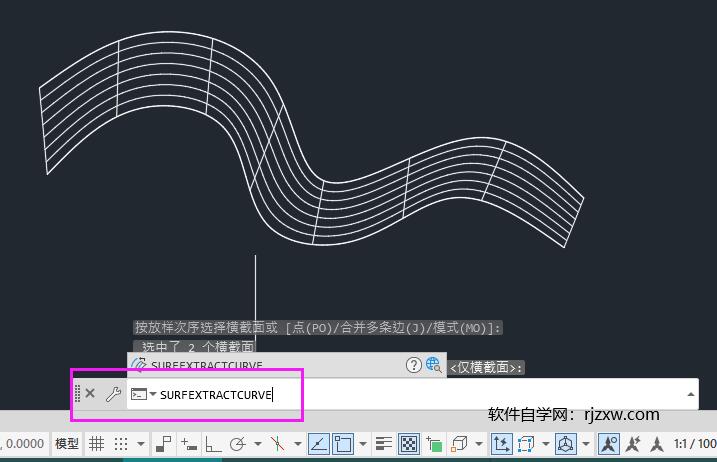Toggle auto-add annotation scales icon
The height and width of the screenshot is (462, 717).
[633, 443]
